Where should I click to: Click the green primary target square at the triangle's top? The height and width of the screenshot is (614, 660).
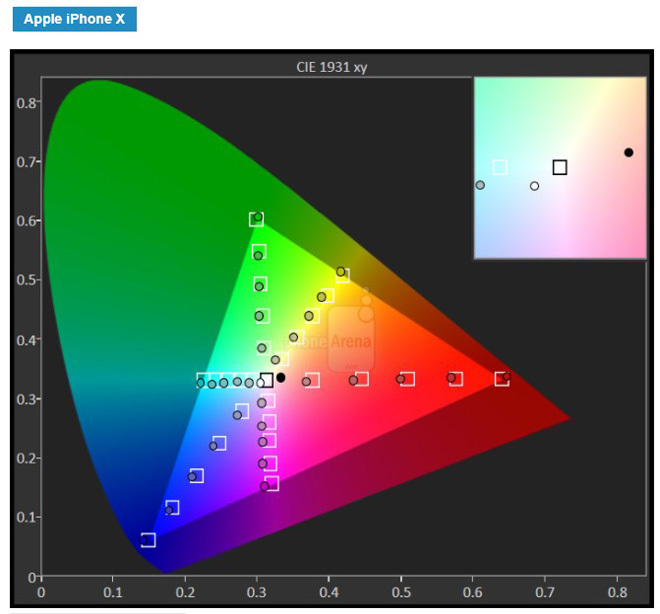tap(256, 219)
